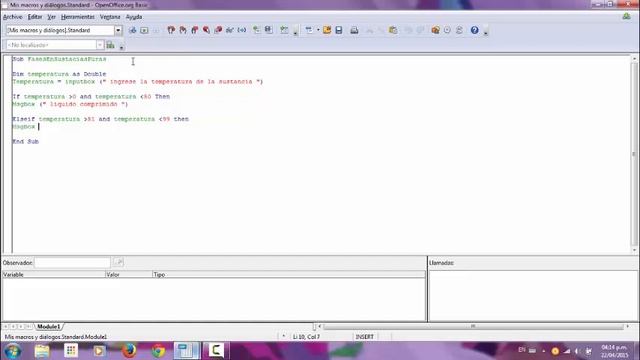This screenshot has width=640, height=360.
Task: Expand standard toolbar overflow arrow after Help
Action: click(486, 32)
